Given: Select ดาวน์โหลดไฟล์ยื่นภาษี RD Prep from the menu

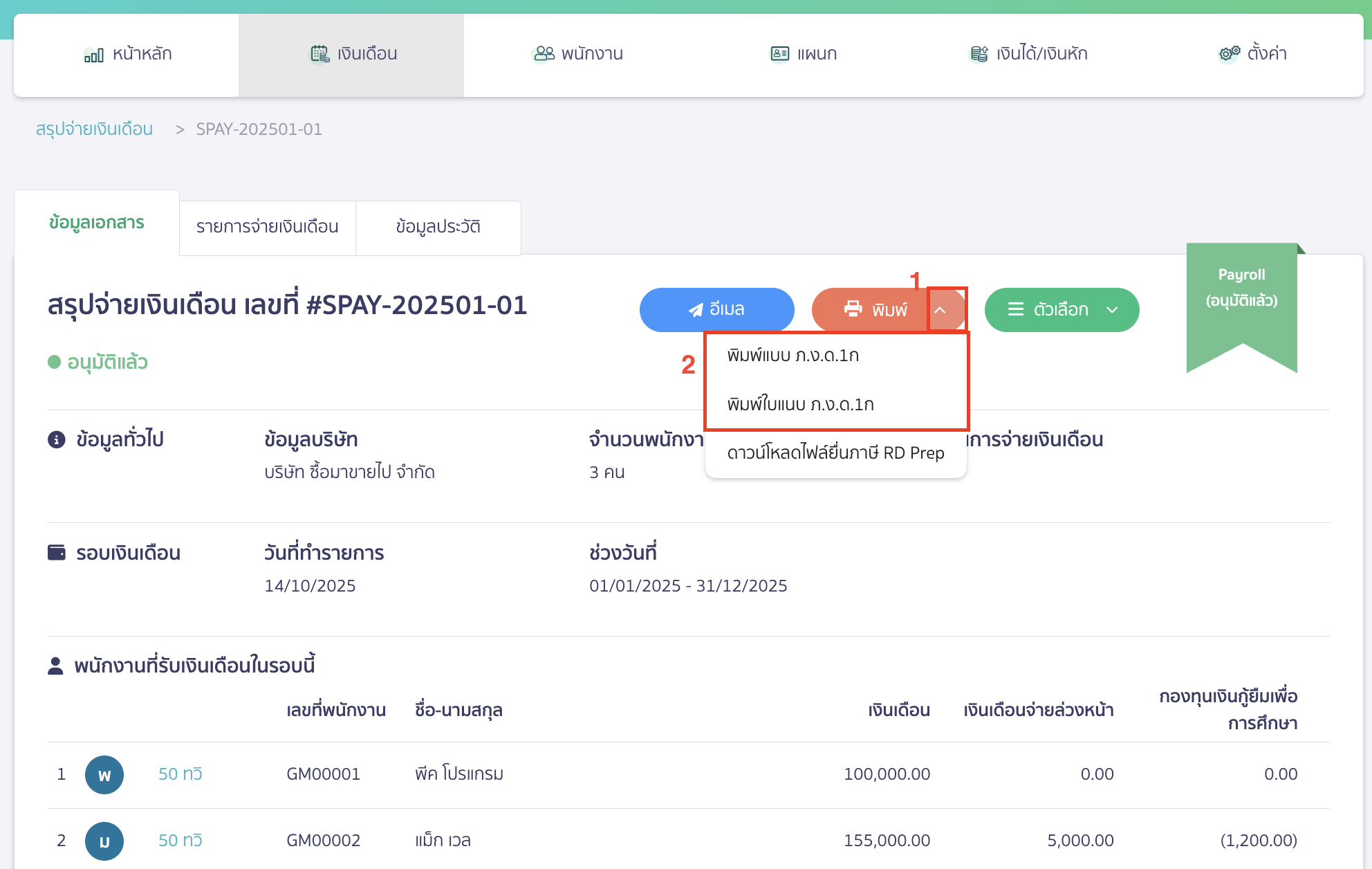Looking at the screenshot, I should coord(835,453).
